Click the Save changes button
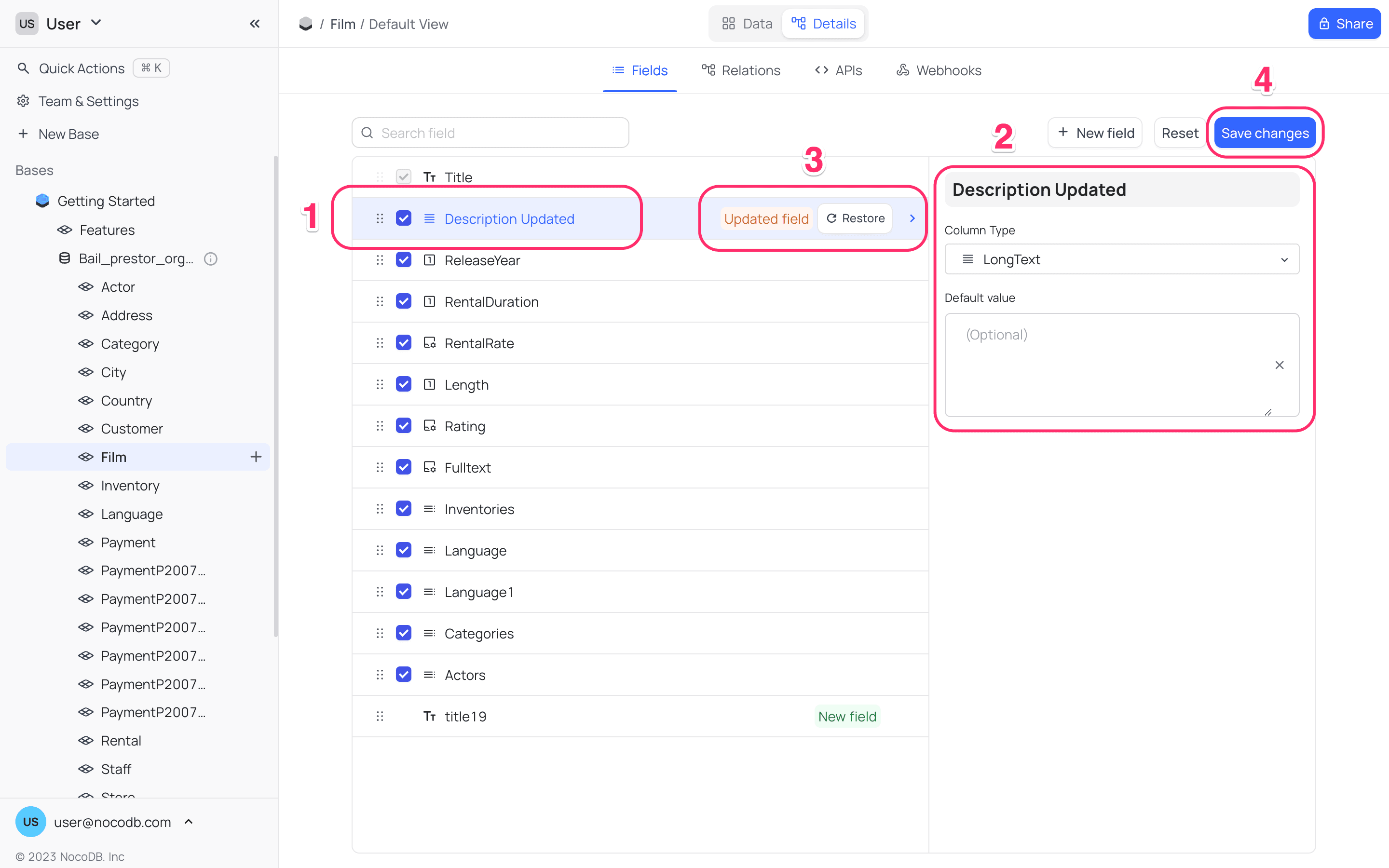The height and width of the screenshot is (868, 1389). [1265, 133]
